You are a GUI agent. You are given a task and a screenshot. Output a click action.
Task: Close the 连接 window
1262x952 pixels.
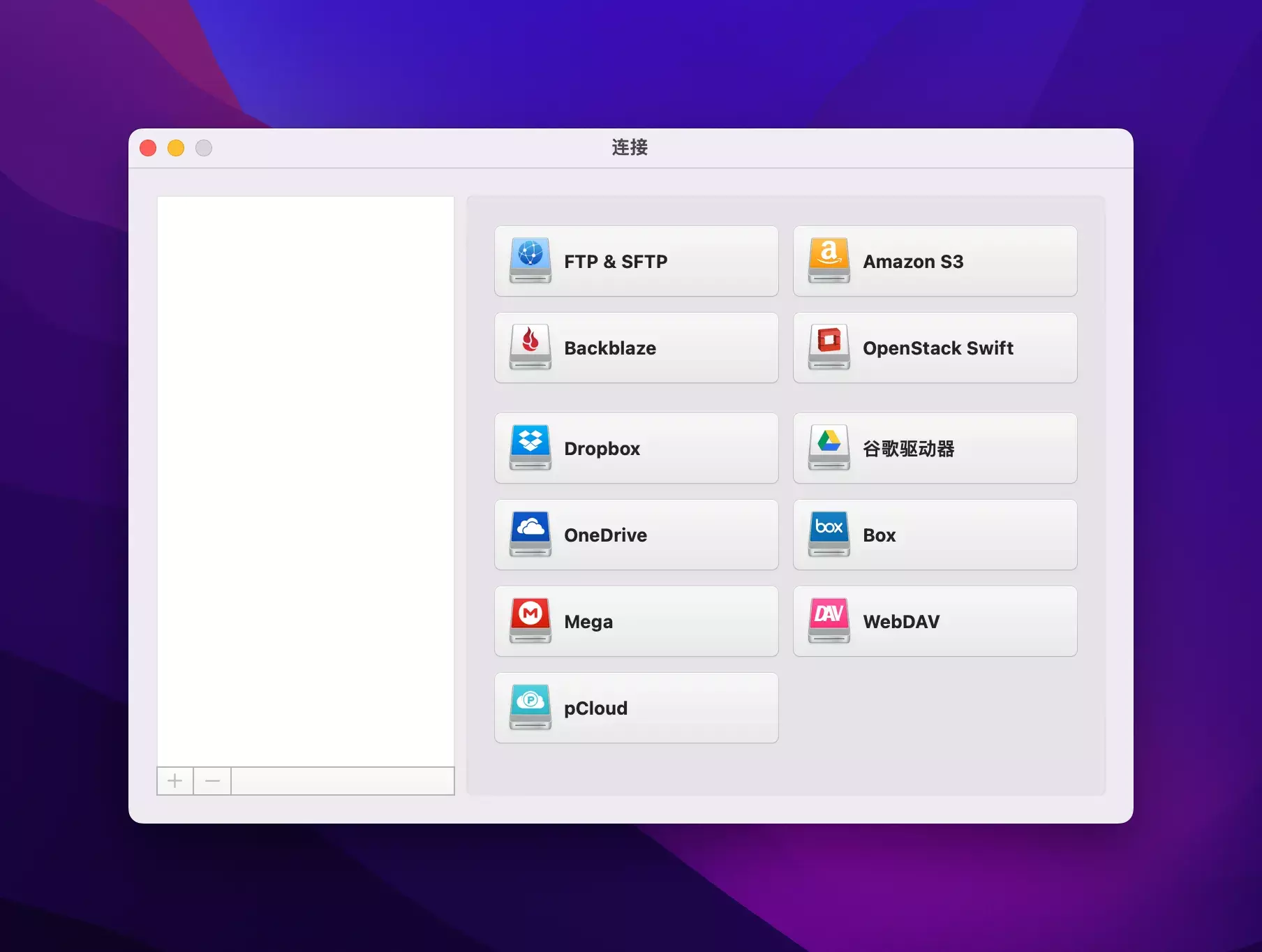pos(148,148)
